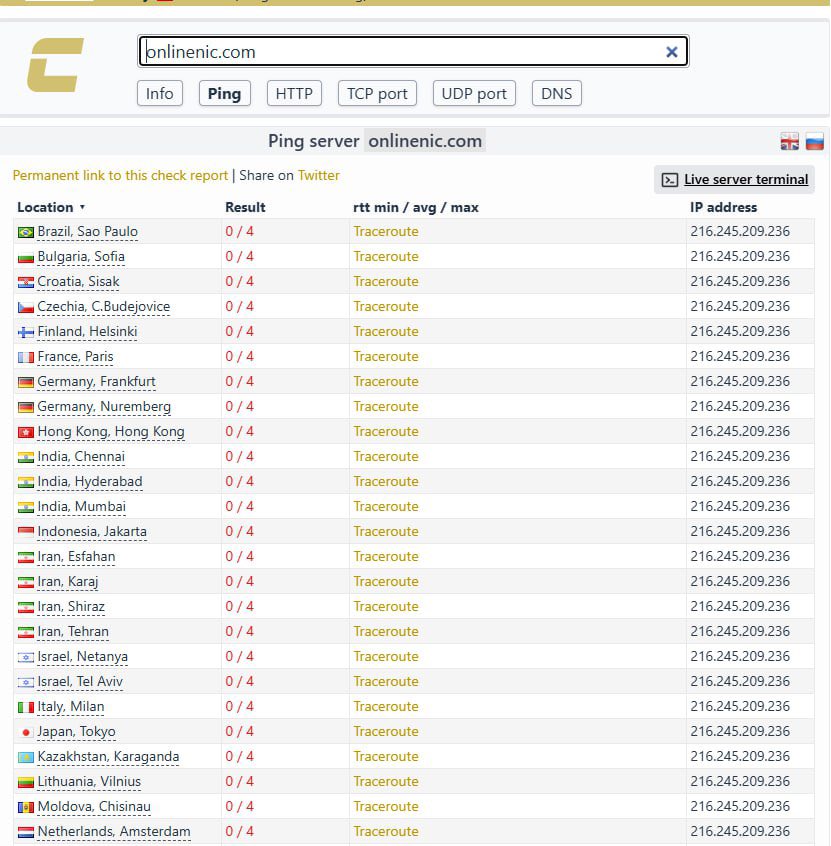Open the Live server terminal link

746,180
